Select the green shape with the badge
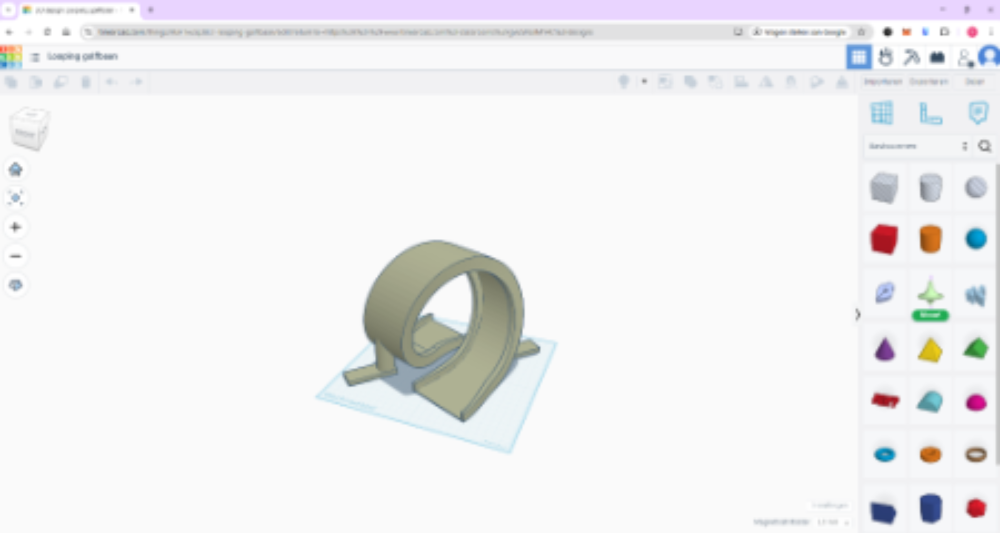 (930, 295)
